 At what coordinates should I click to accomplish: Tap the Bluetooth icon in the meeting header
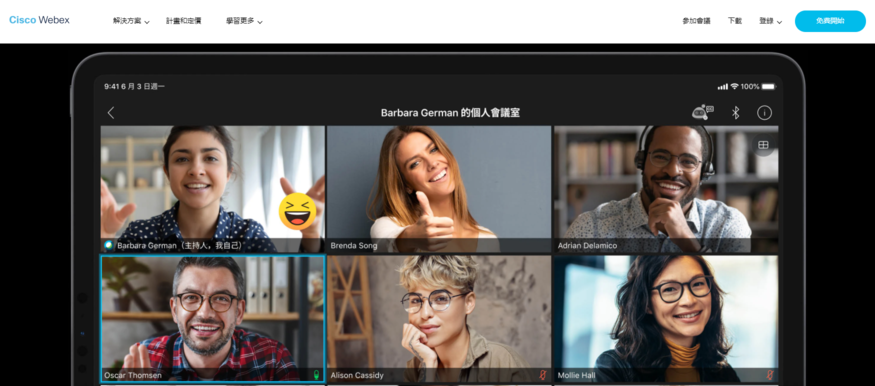[735, 113]
